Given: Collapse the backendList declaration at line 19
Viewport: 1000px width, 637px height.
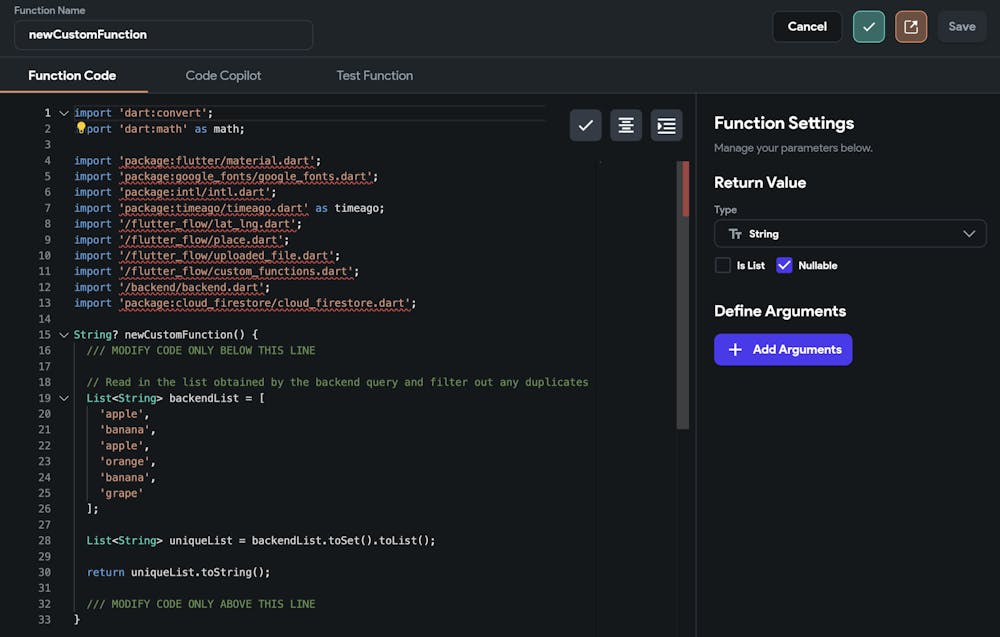Looking at the screenshot, I should click(x=64, y=398).
